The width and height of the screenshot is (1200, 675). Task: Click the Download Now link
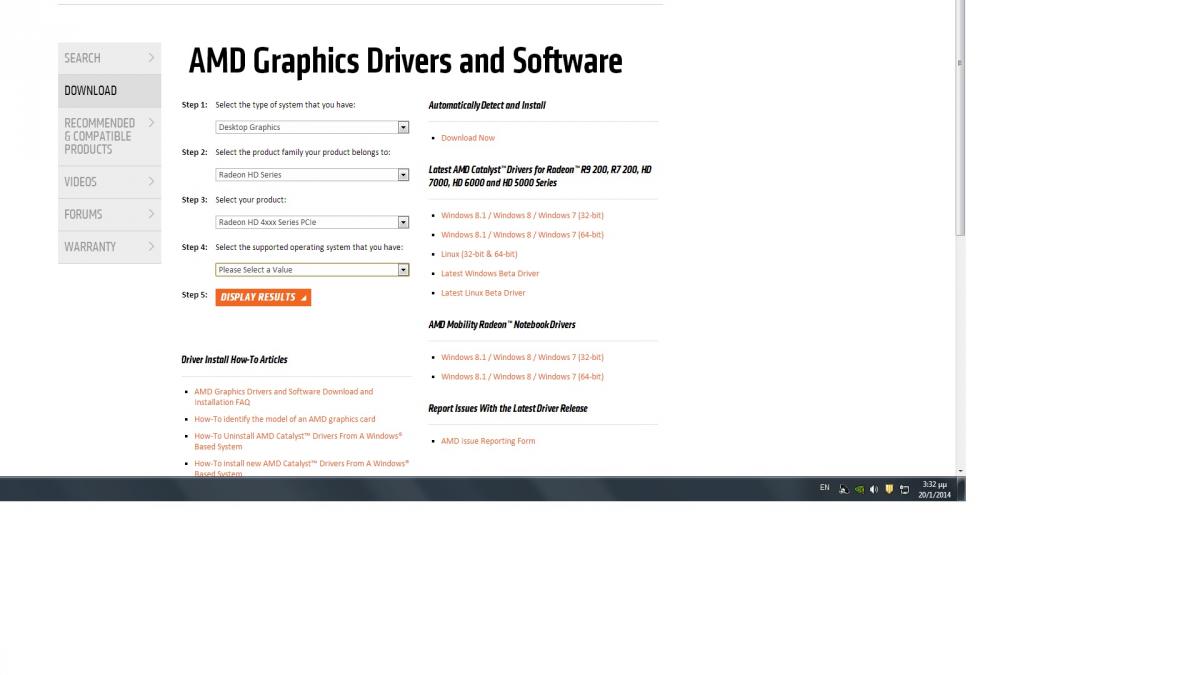[468, 138]
